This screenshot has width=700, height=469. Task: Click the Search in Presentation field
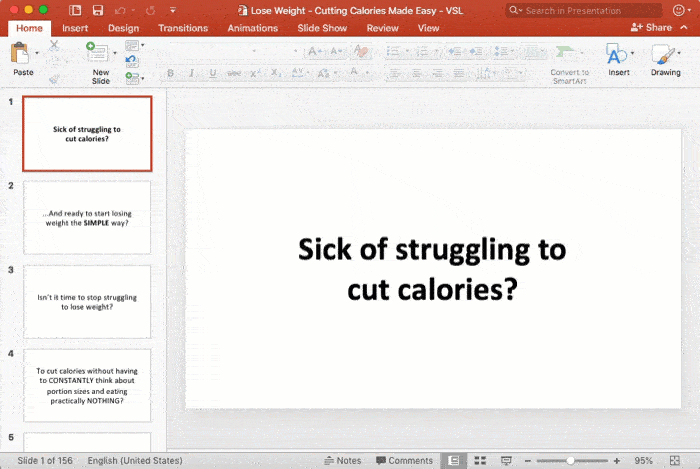[583, 10]
